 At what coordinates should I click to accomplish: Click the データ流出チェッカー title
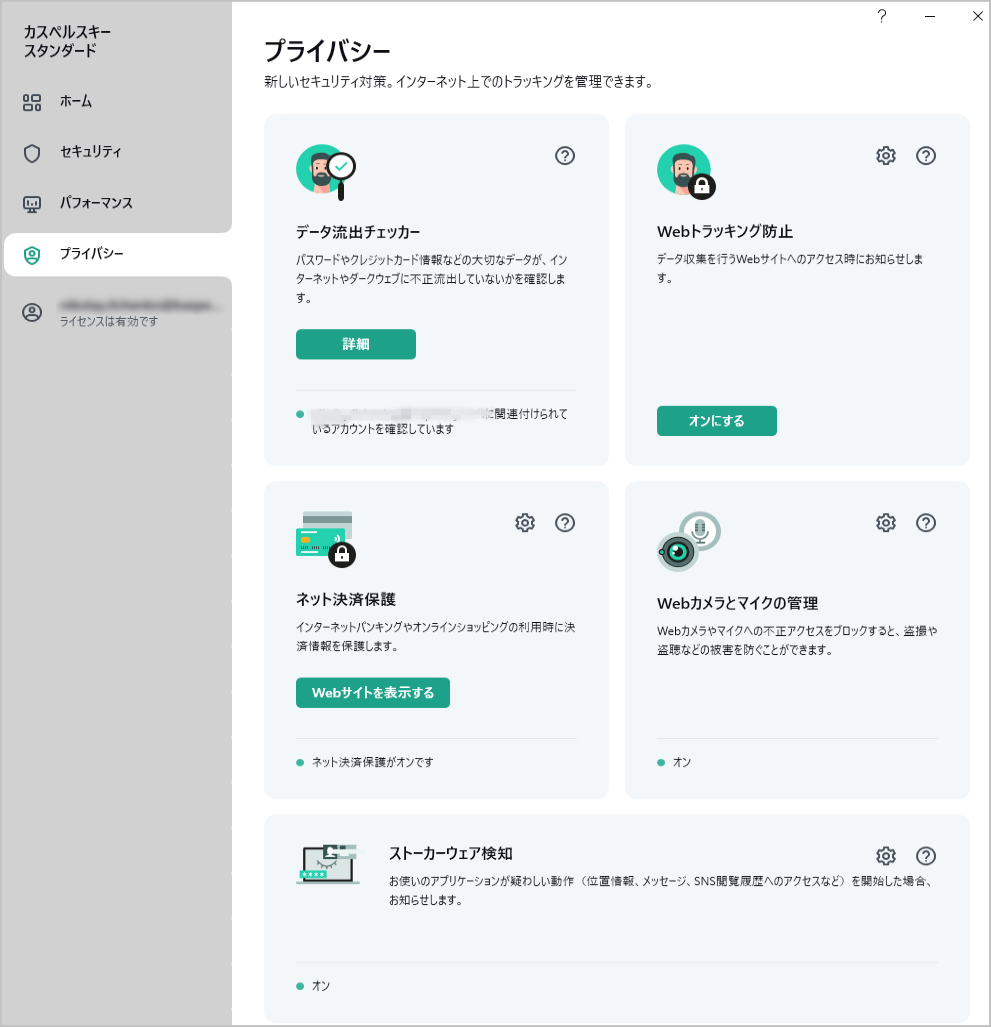tap(358, 232)
